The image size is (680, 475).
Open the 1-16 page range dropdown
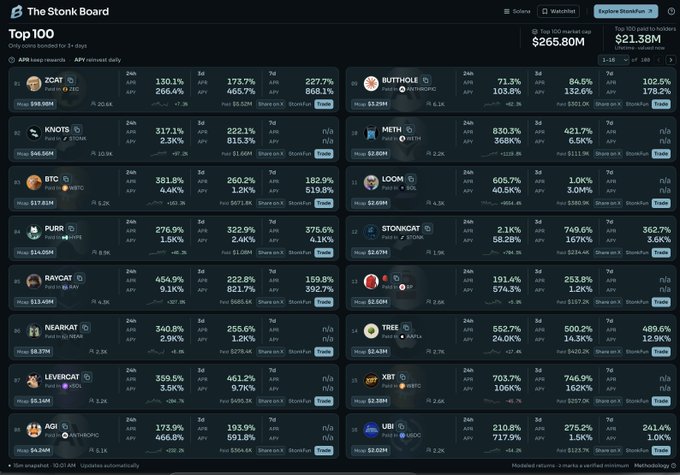(613, 60)
